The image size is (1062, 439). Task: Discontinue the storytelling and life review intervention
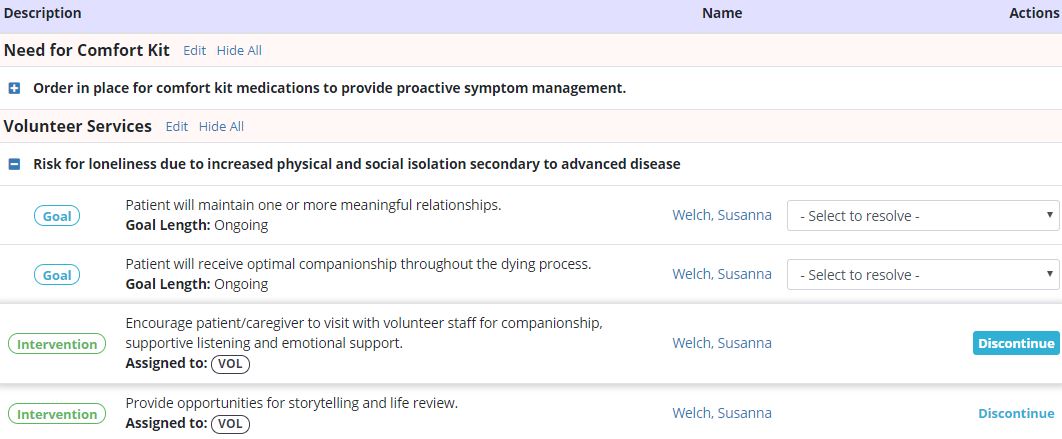[1015, 413]
